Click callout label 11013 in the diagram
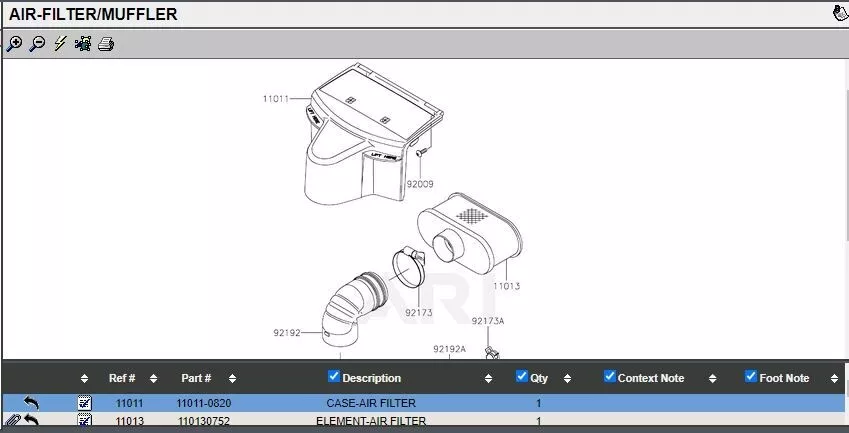Viewport: 849px width, 433px height. click(x=506, y=286)
